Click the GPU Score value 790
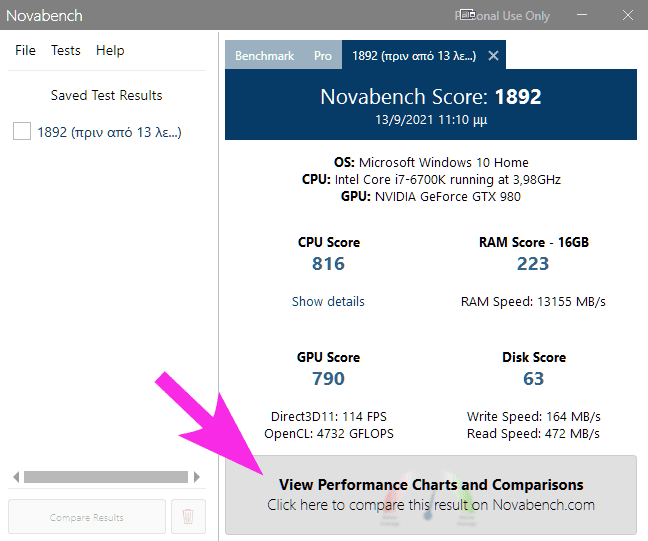Screen dimensions: 648x541 tap(328, 379)
